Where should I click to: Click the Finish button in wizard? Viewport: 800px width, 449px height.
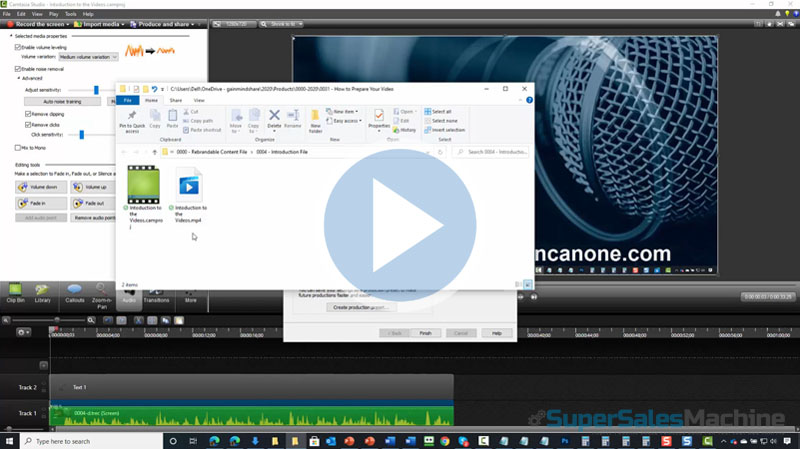click(x=425, y=332)
